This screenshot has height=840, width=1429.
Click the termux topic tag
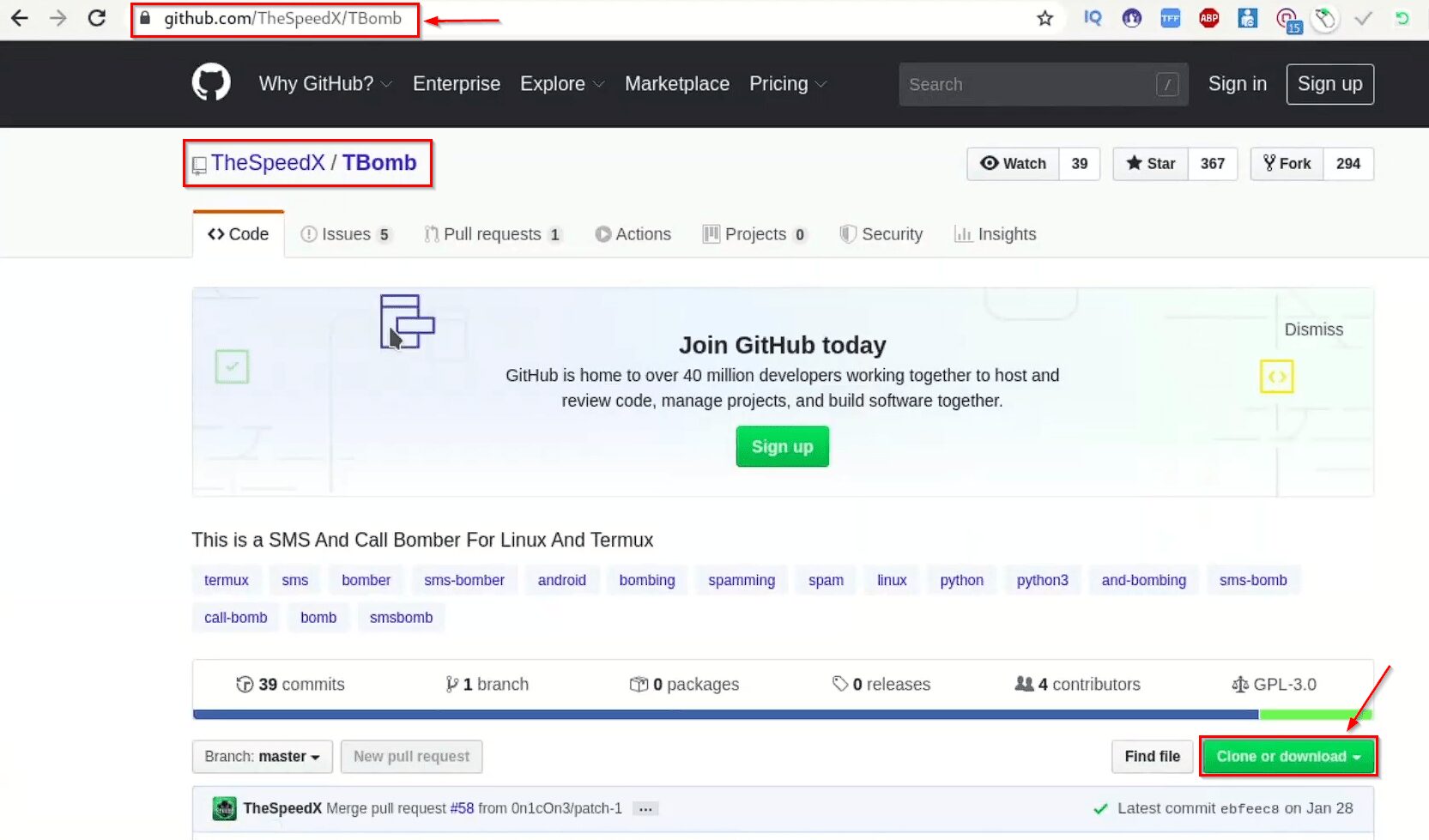click(x=227, y=580)
